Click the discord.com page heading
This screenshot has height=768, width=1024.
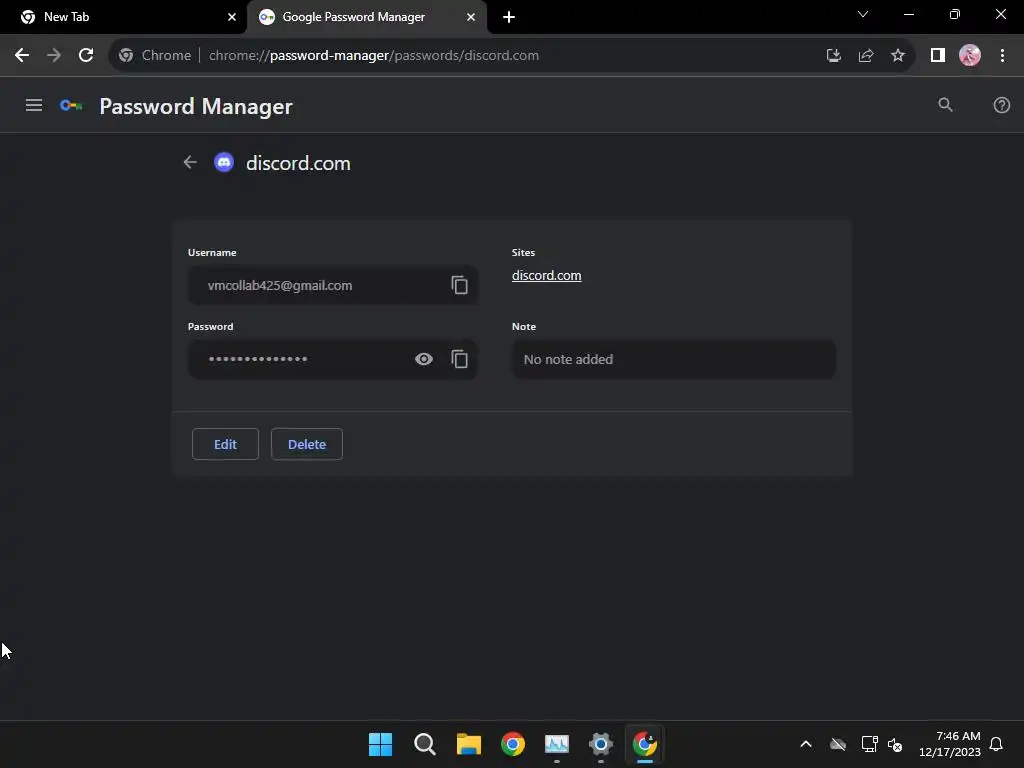pos(298,163)
